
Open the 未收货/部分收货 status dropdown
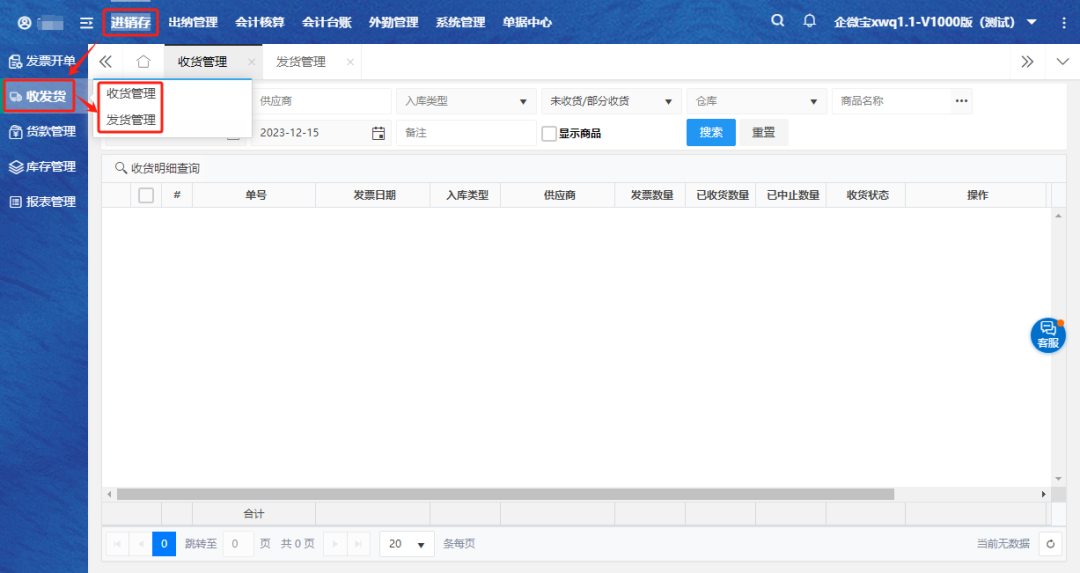tap(610, 101)
